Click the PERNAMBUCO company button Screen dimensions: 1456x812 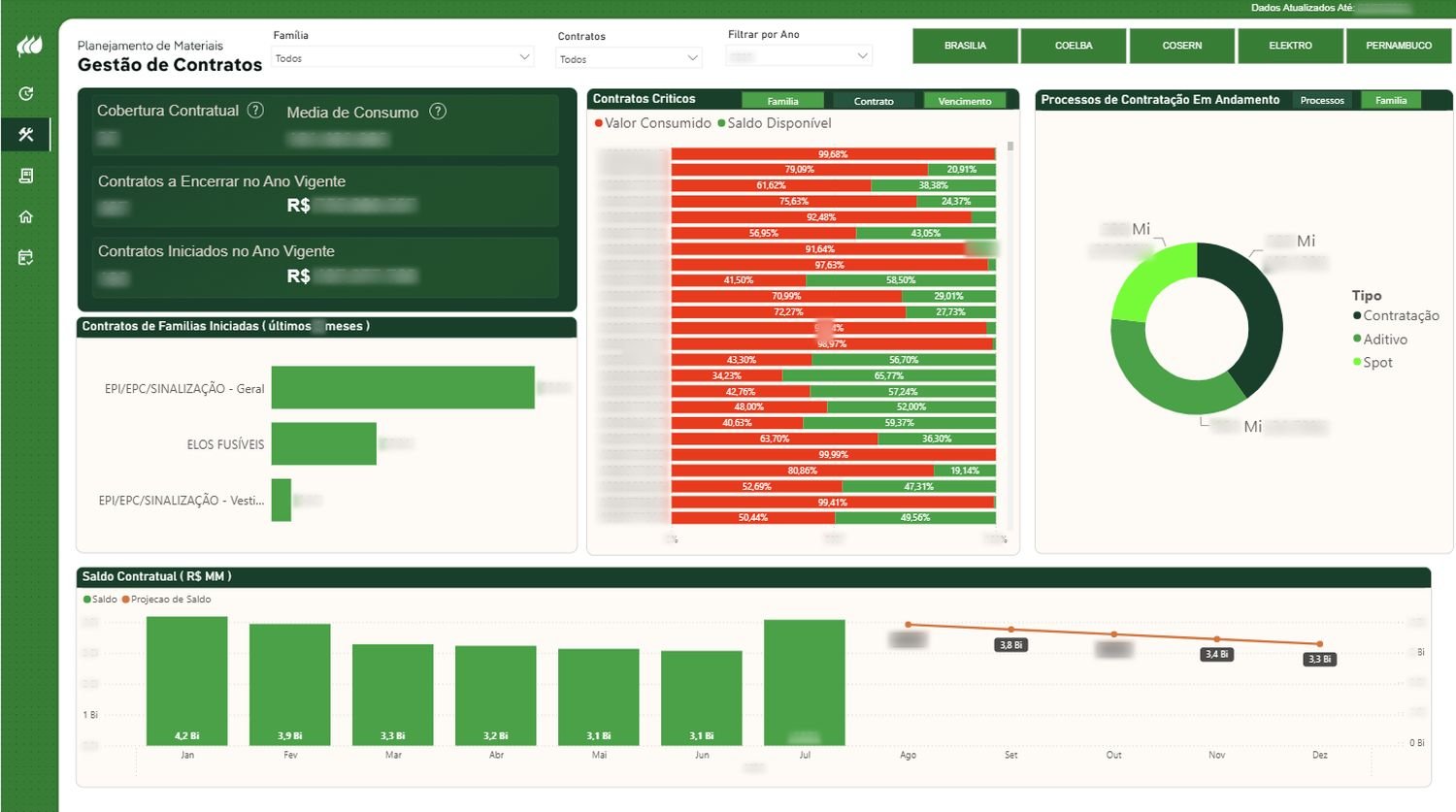(1399, 46)
